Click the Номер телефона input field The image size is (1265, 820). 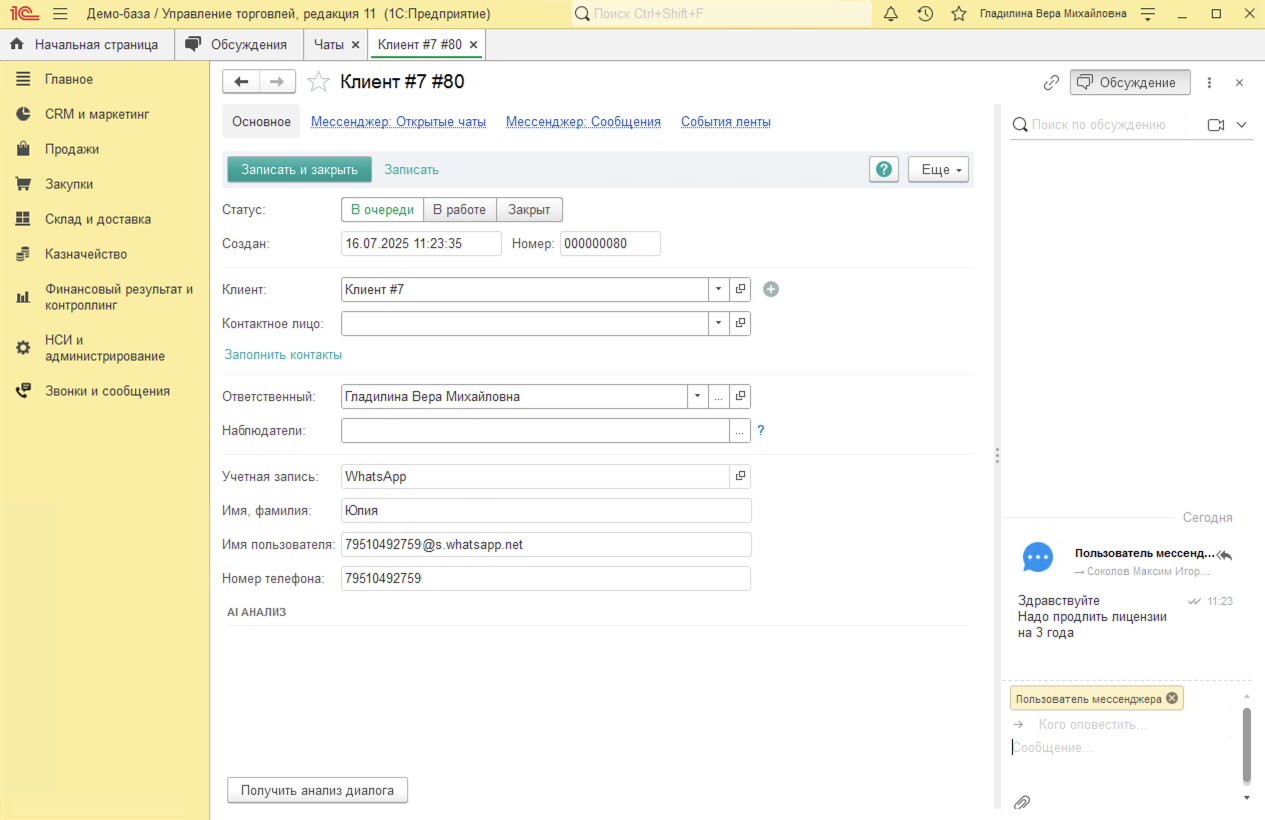coord(545,579)
